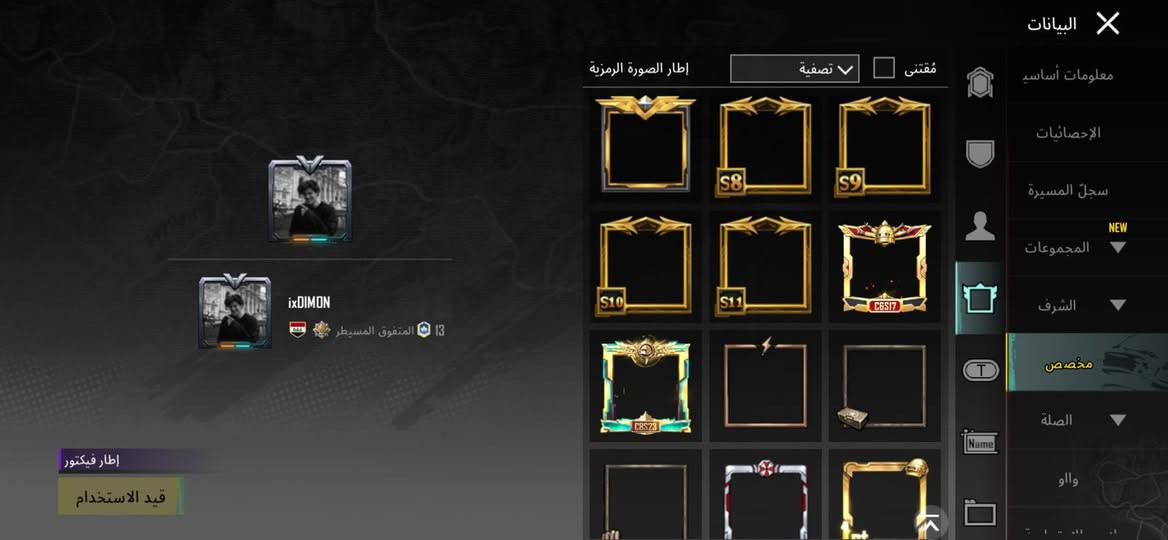Open the profile silhouette avatar category
Viewport: 1168px width, 540px height.
(980, 226)
